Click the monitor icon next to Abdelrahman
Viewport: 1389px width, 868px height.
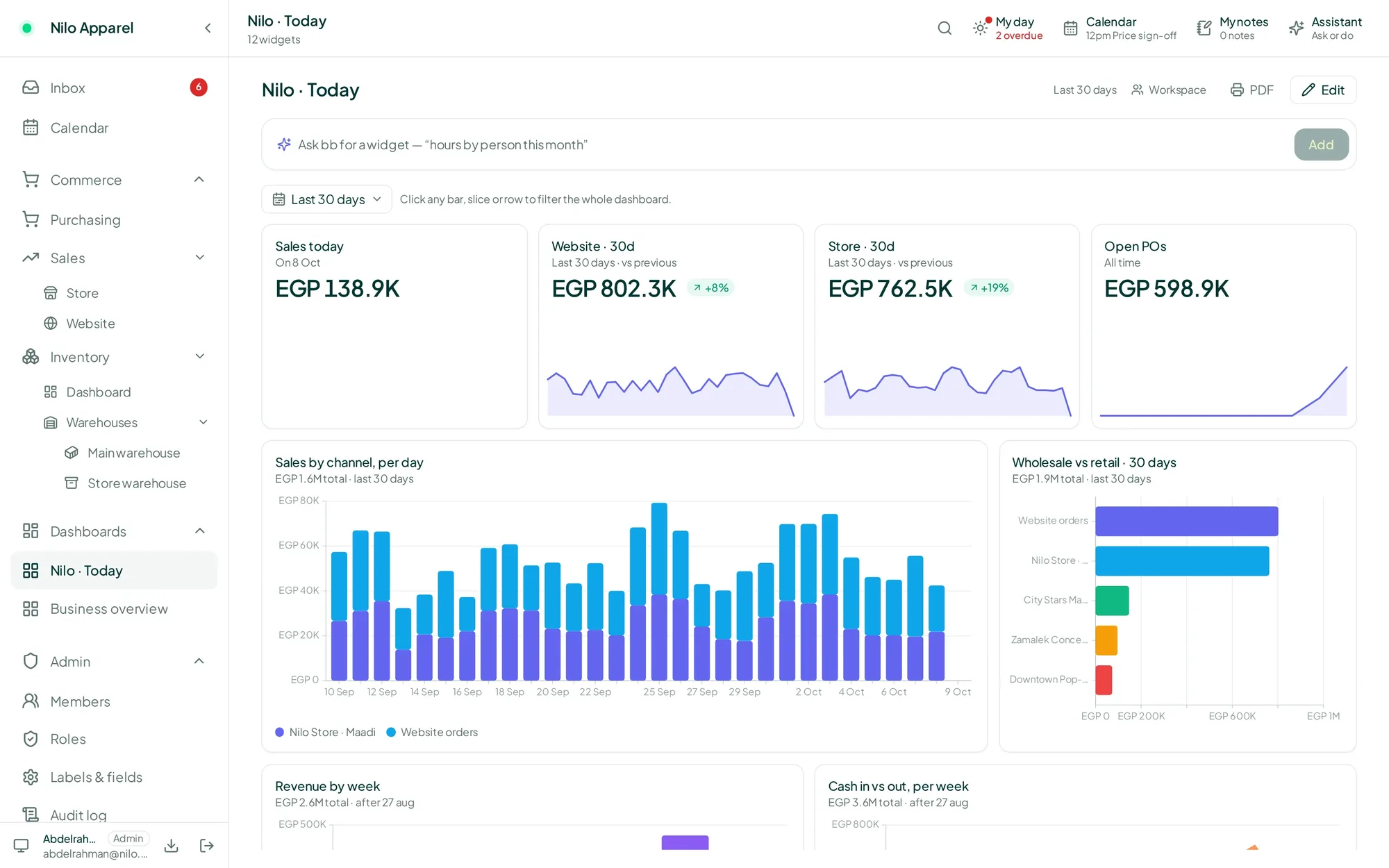(22, 845)
